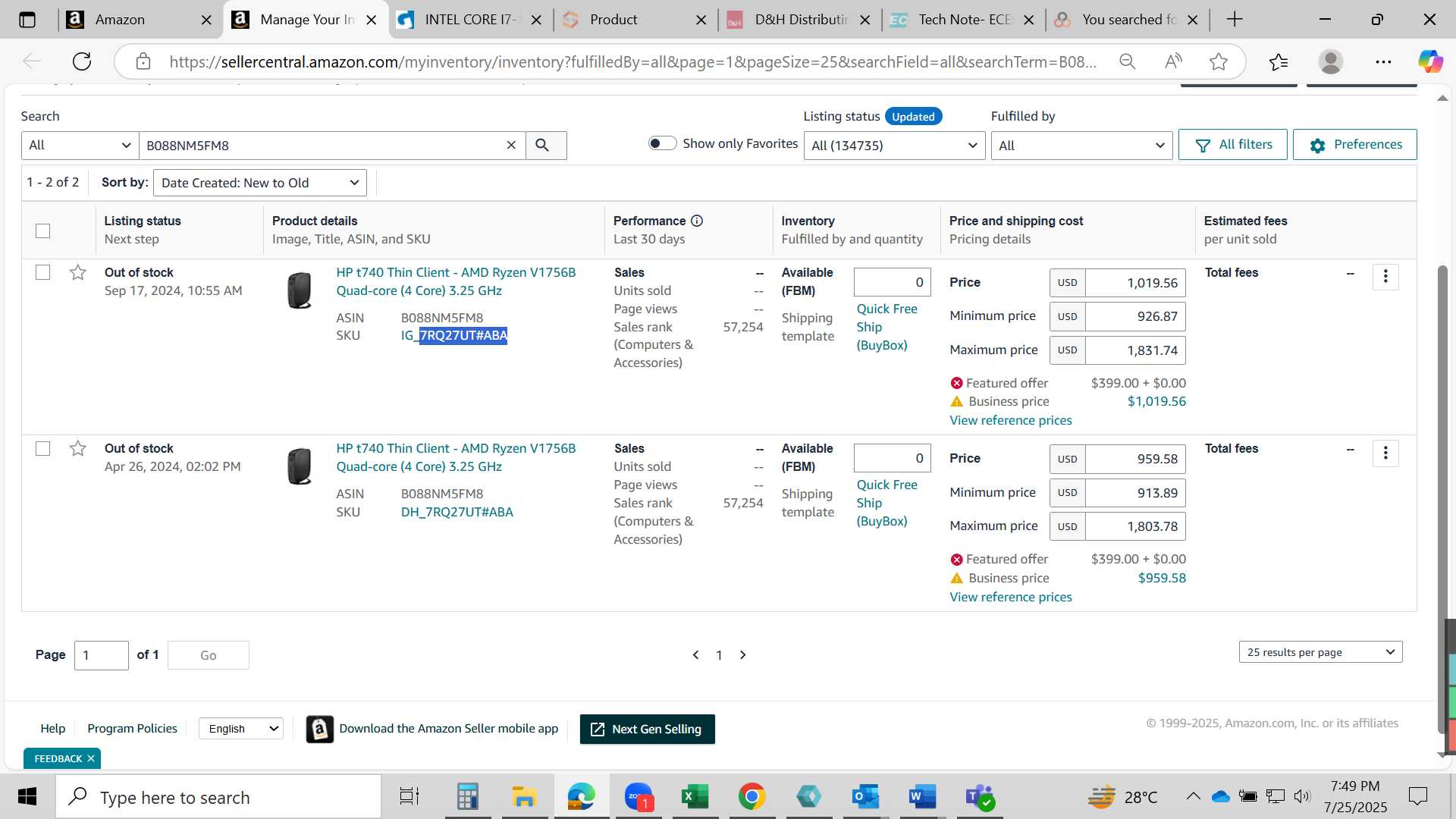Viewport: 1456px width, 819px height.
Task: Click the All filters button
Action: point(1232,145)
